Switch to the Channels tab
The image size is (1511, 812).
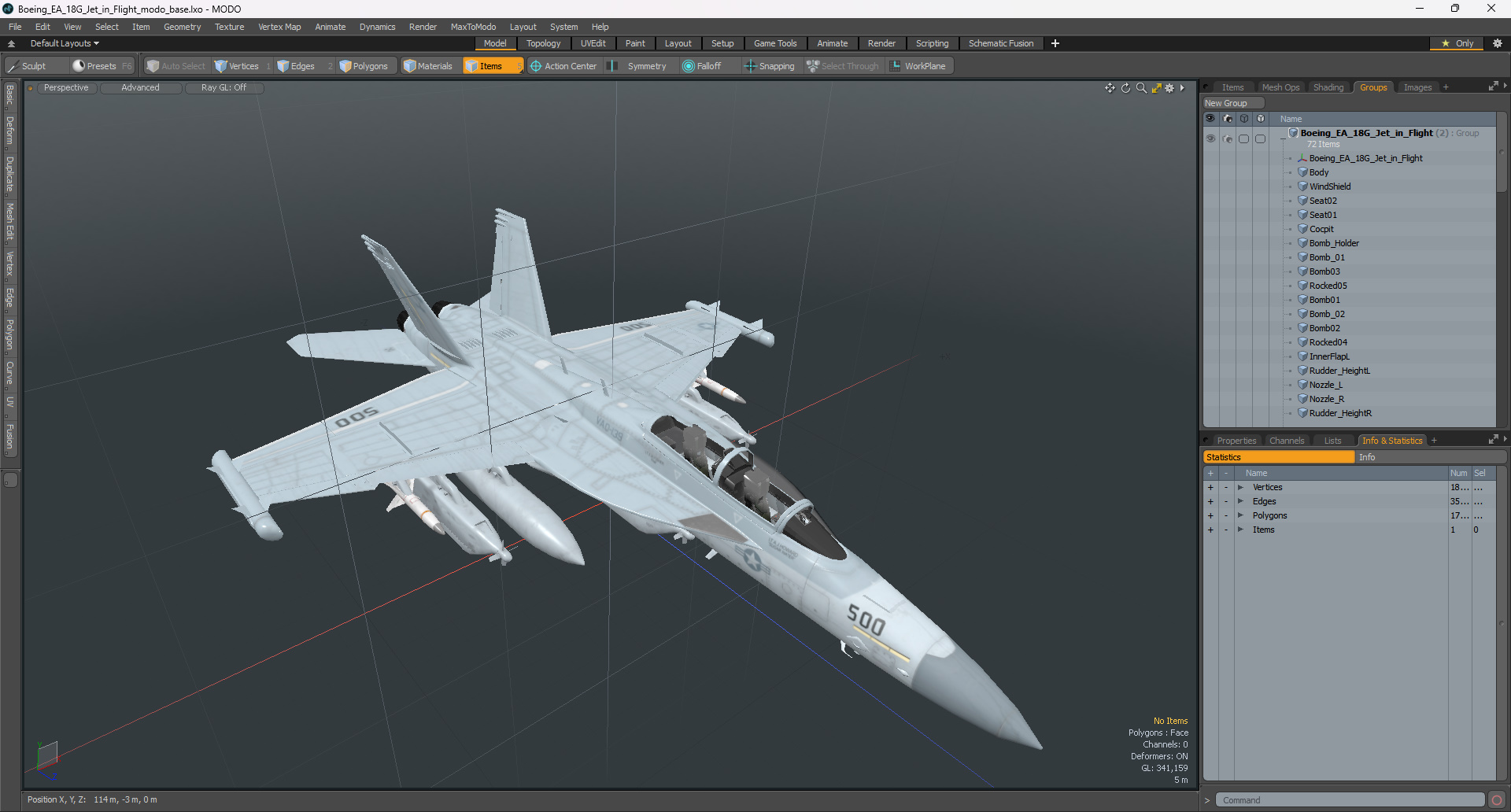(1287, 441)
